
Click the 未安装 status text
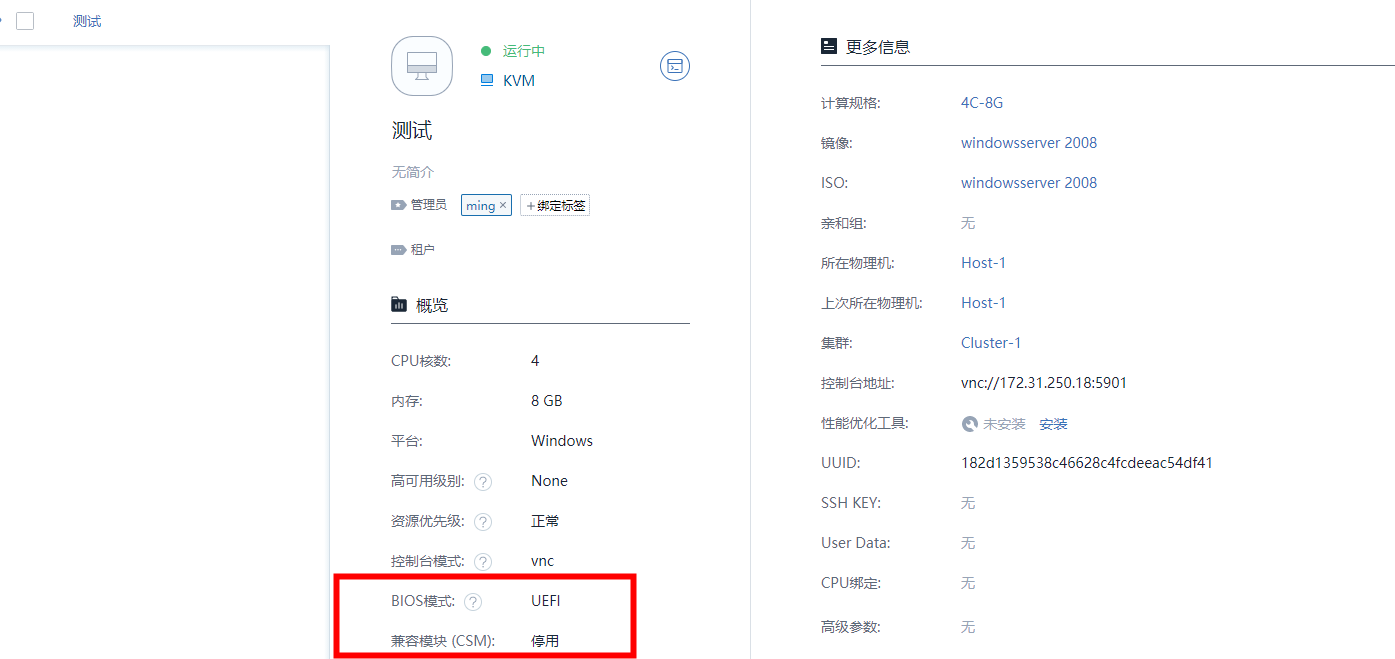(1004, 424)
